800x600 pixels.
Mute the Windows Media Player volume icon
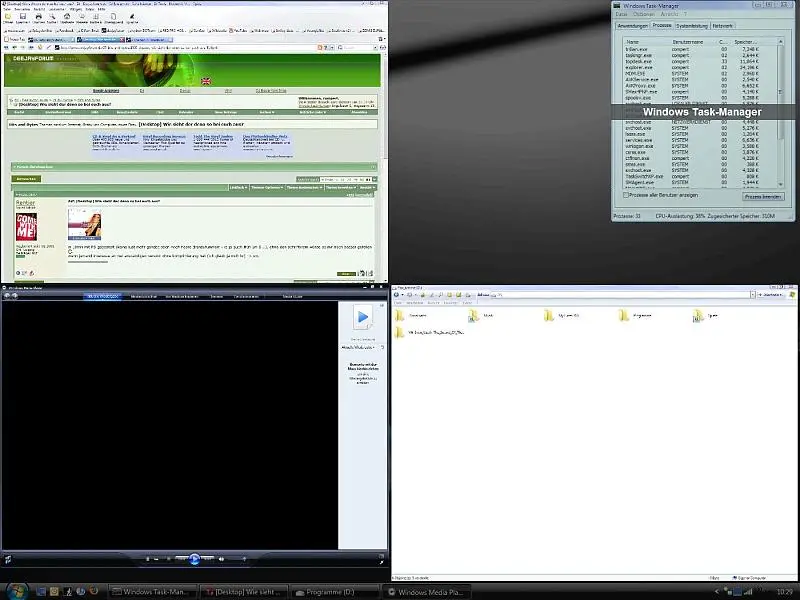(221, 558)
